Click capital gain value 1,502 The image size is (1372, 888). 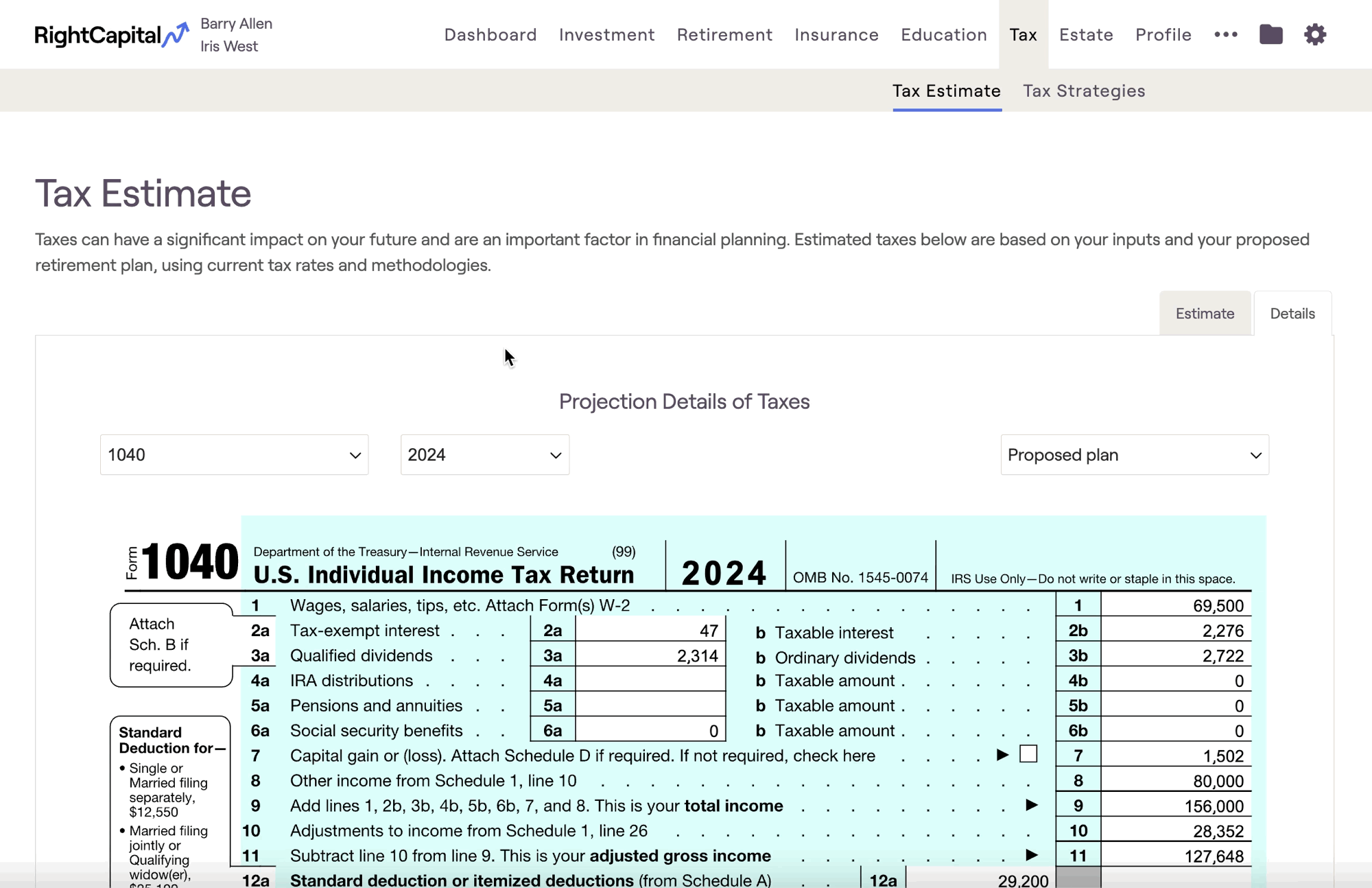[1222, 756]
